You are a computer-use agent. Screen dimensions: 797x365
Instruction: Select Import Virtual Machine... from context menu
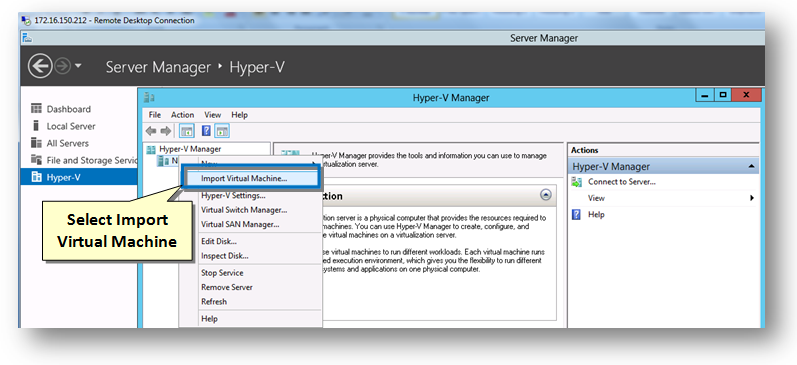click(251, 178)
